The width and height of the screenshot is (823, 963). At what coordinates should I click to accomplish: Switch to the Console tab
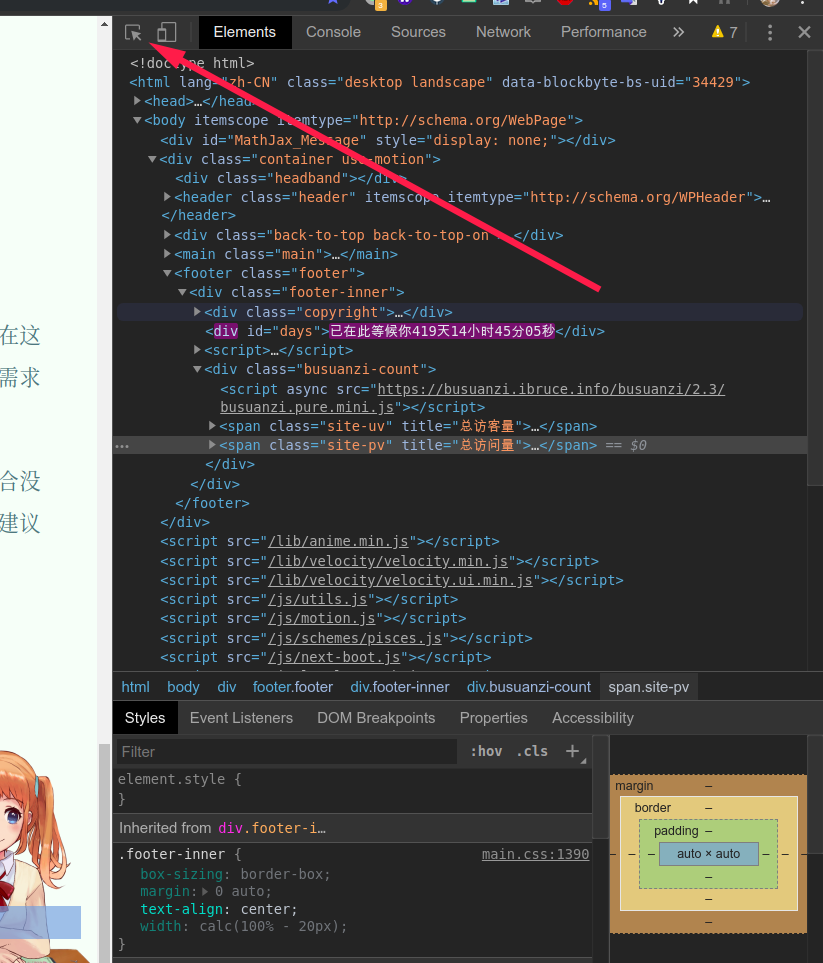(333, 32)
